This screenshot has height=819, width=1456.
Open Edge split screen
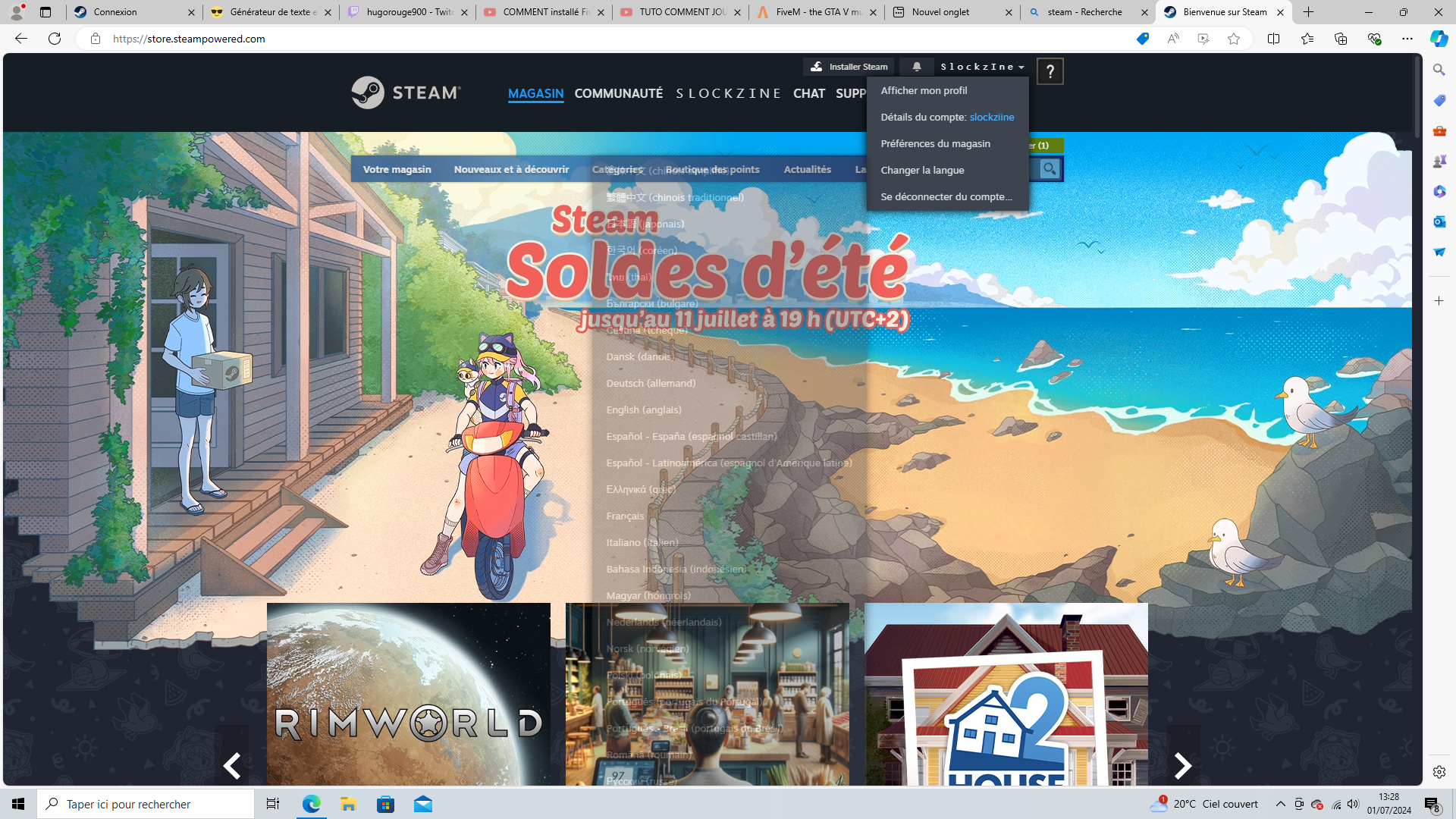coord(1274,39)
